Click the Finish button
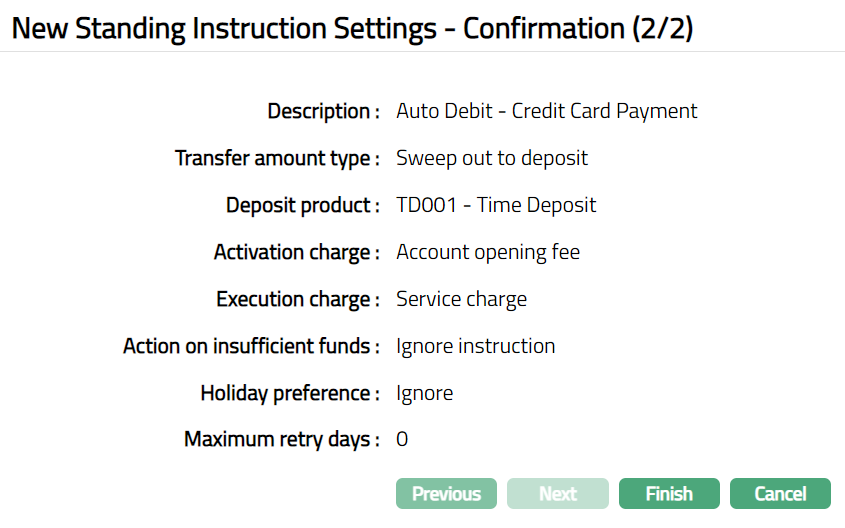Viewport: 845px width, 528px height. point(669,494)
